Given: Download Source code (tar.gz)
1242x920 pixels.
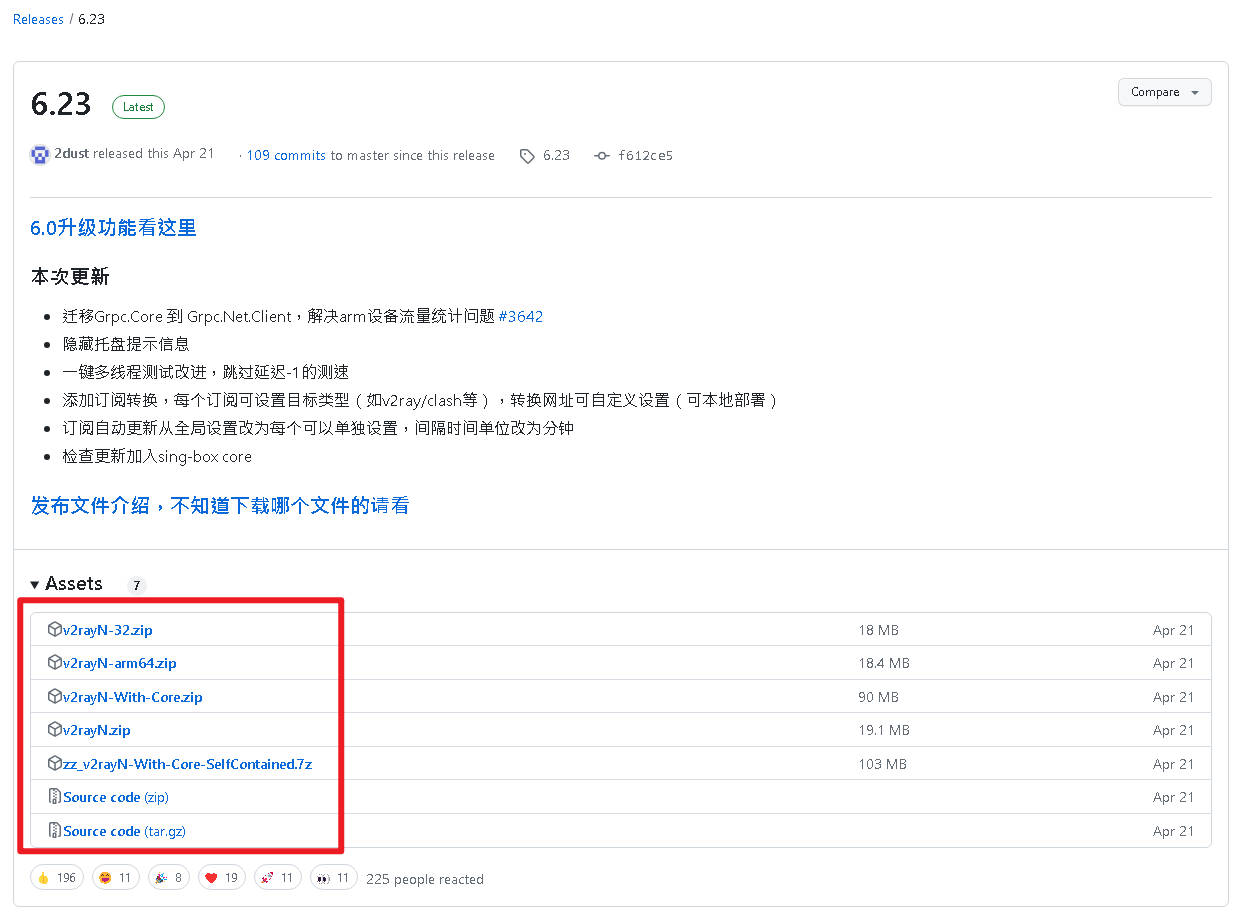Looking at the screenshot, I should click(124, 832).
